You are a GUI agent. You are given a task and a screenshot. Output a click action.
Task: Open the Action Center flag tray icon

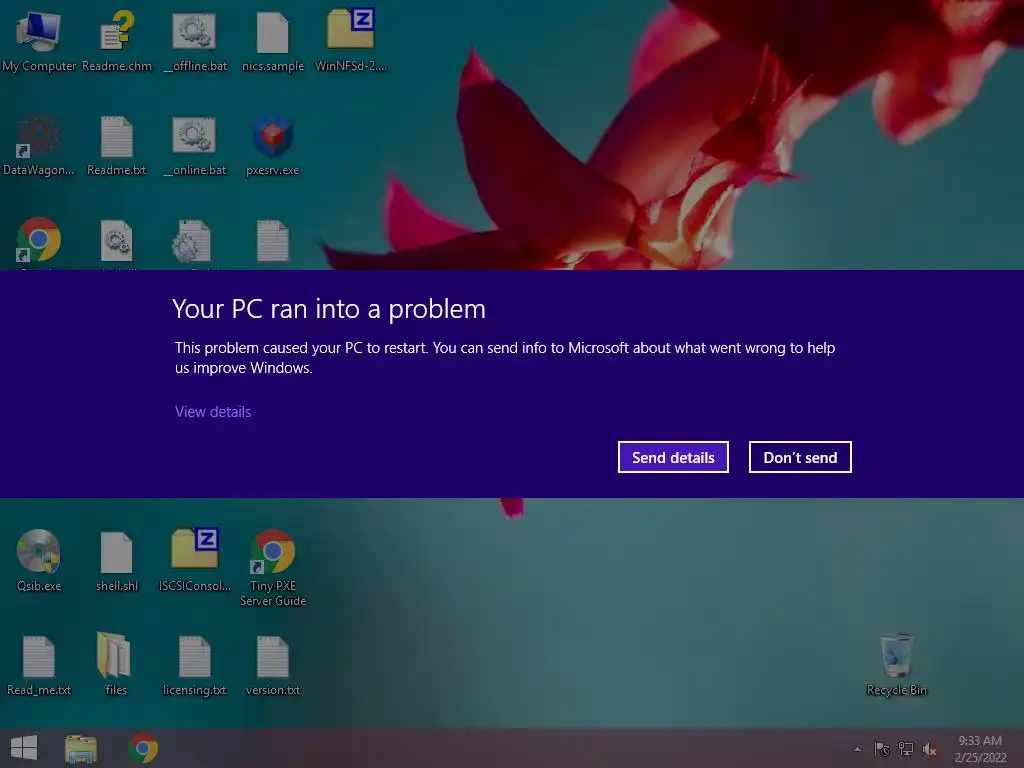[x=882, y=749]
